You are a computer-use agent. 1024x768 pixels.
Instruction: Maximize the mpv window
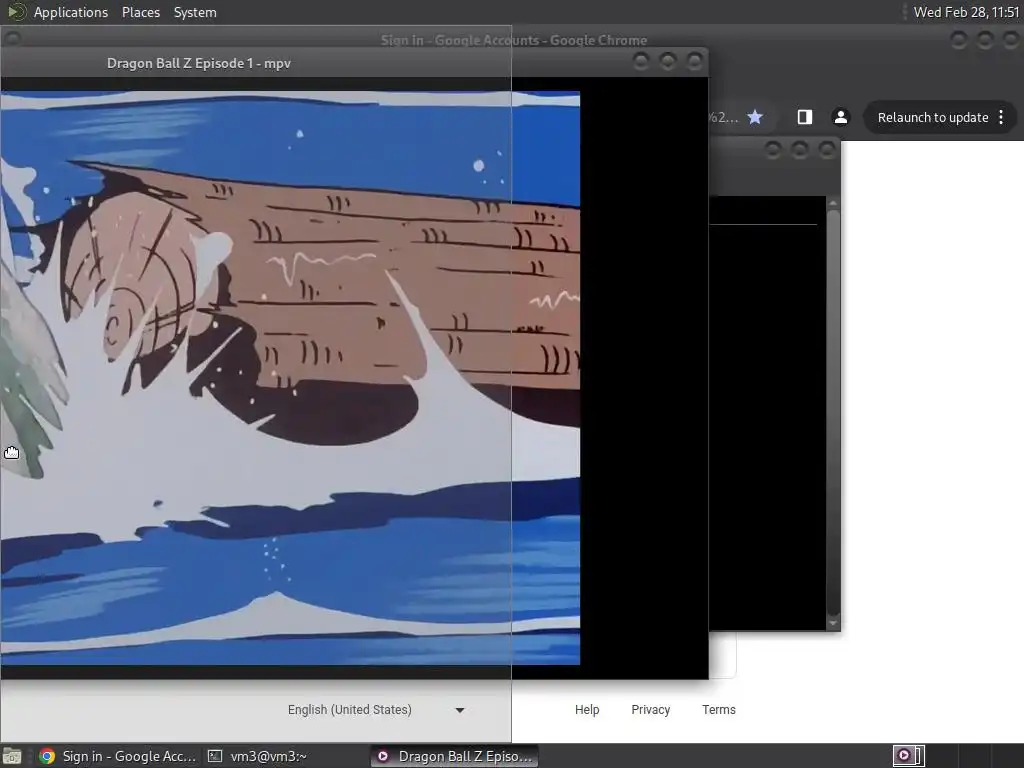click(667, 61)
